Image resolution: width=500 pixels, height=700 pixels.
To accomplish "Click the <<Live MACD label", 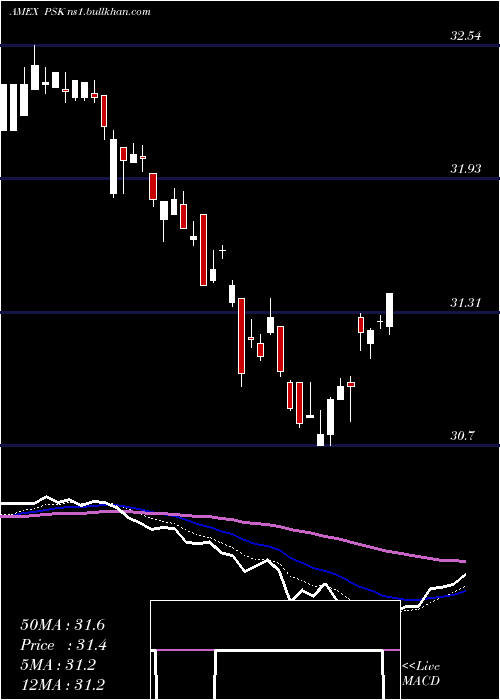I will click(421, 673).
